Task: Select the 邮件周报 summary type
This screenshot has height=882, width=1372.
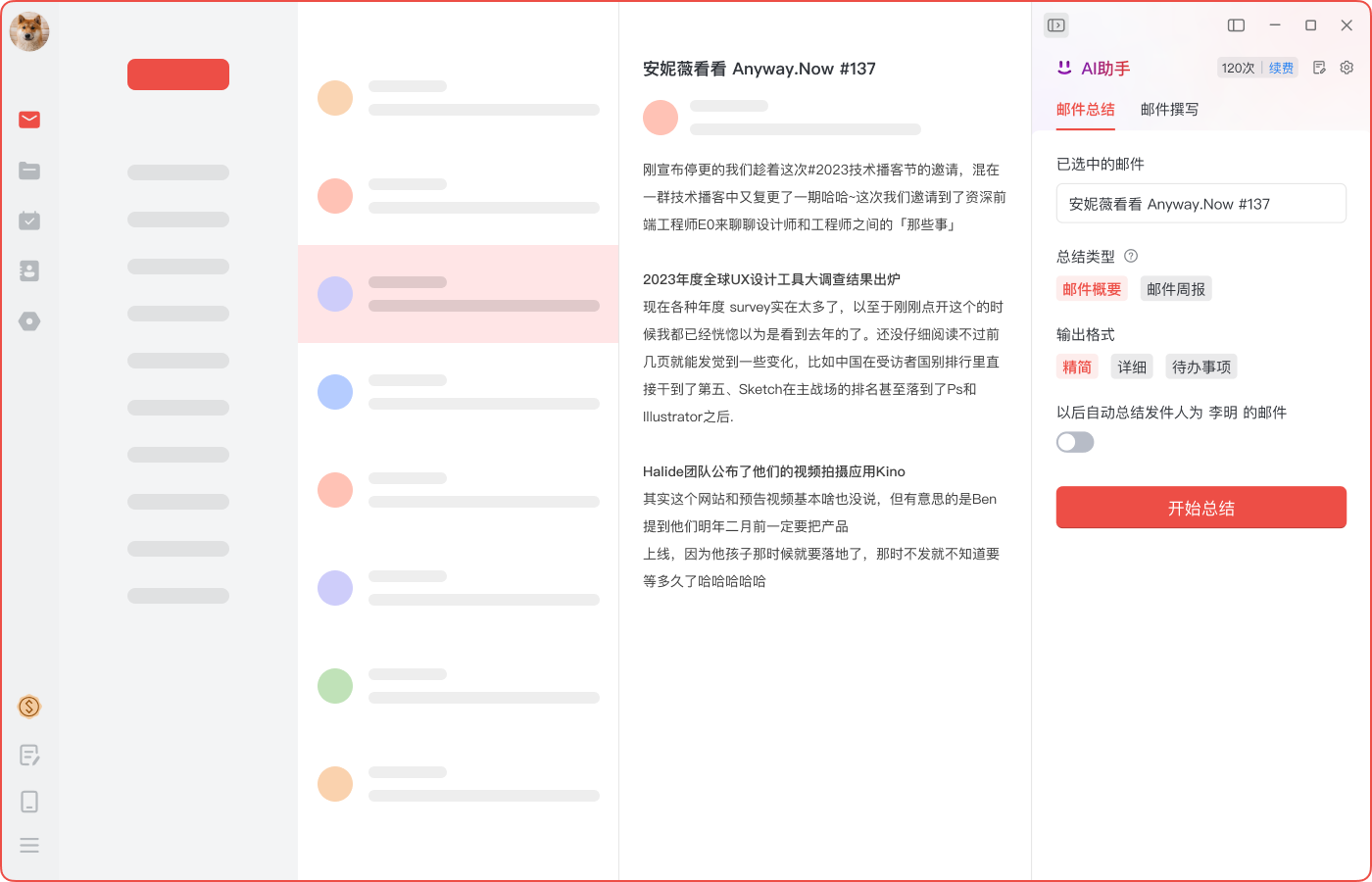Action: coord(1176,288)
